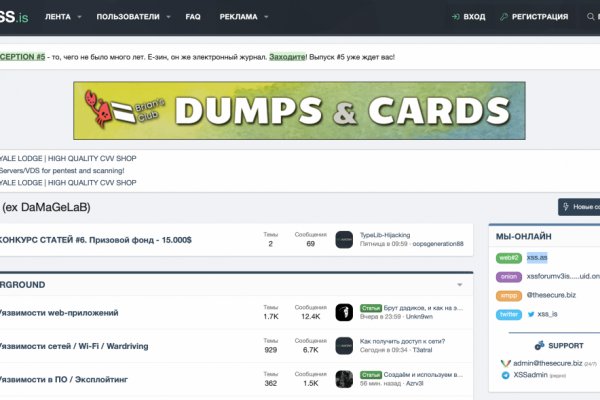Click the green web#2 badge

point(509,257)
